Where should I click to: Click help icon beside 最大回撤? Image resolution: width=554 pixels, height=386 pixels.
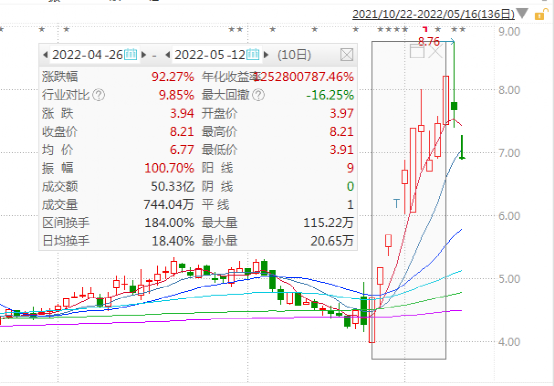(x=259, y=95)
